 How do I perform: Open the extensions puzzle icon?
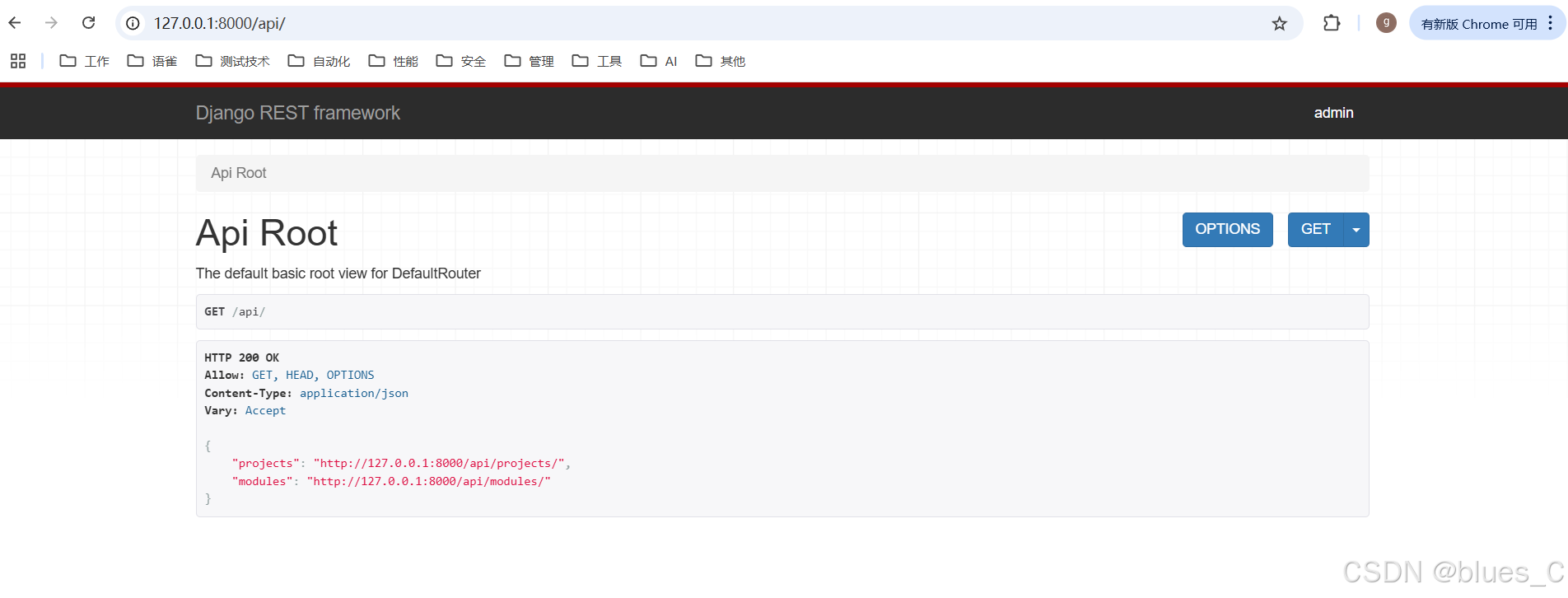tap(1332, 23)
